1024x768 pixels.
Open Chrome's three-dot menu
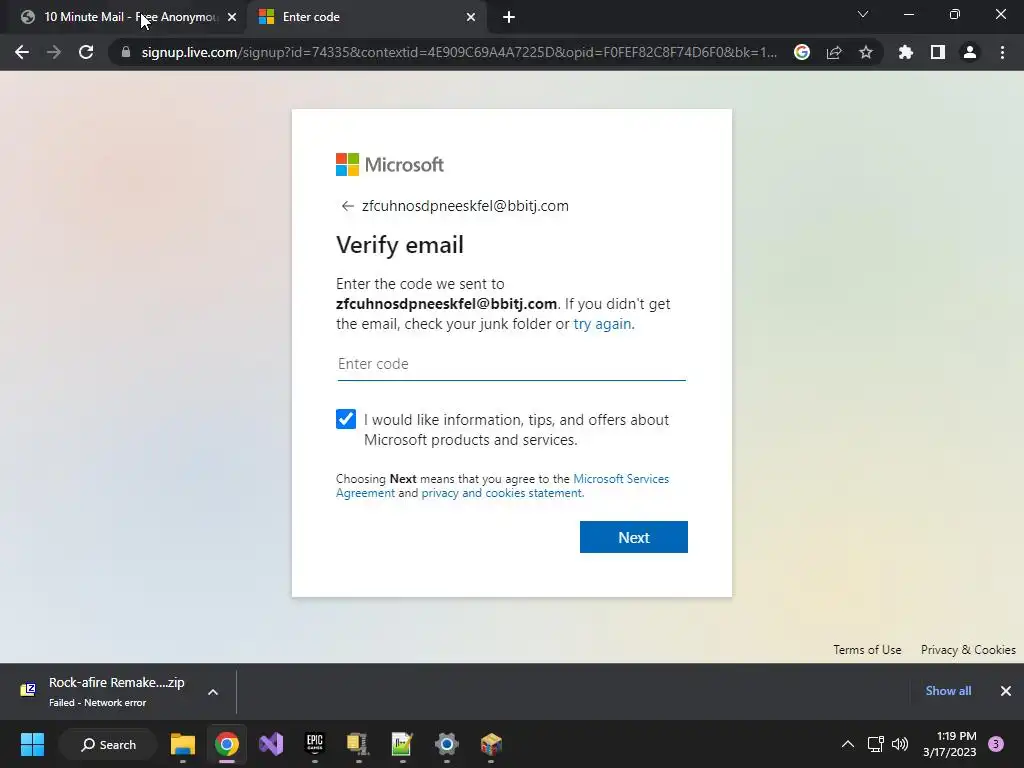pyautogui.click(x=1002, y=52)
